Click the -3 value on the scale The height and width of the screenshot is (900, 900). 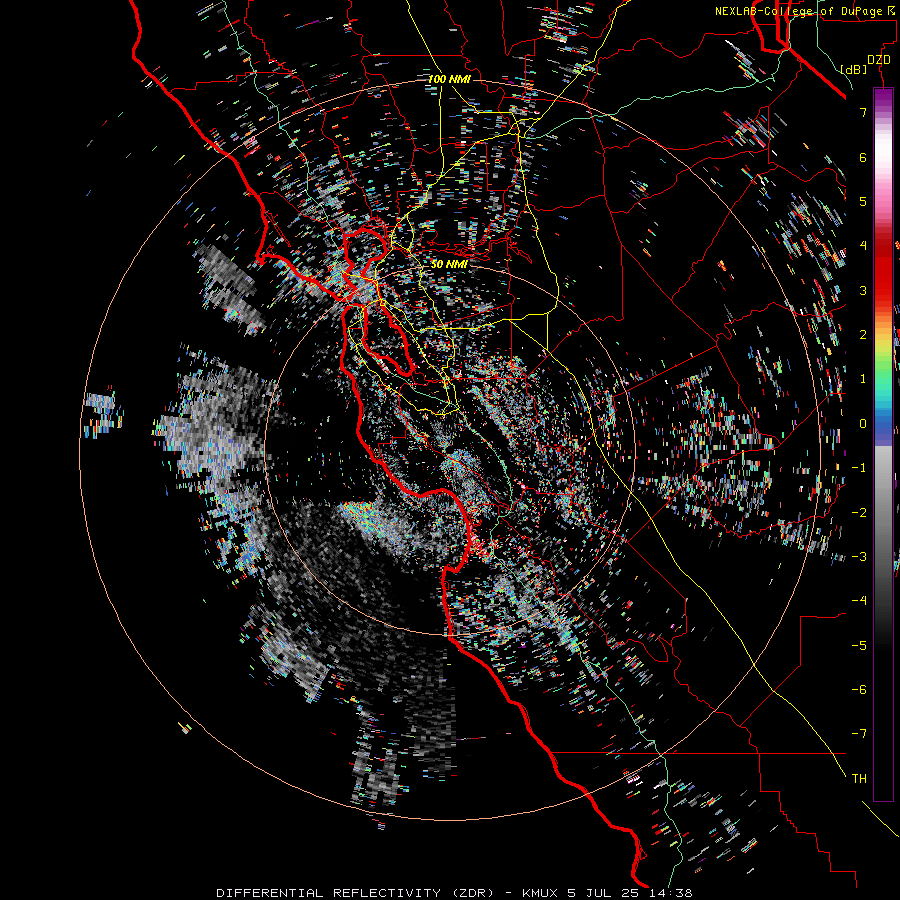(x=859, y=557)
